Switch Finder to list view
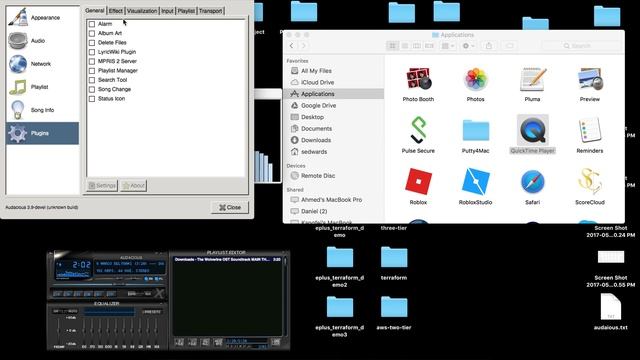The height and width of the screenshot is (360, 640). (x=405, y=46)
